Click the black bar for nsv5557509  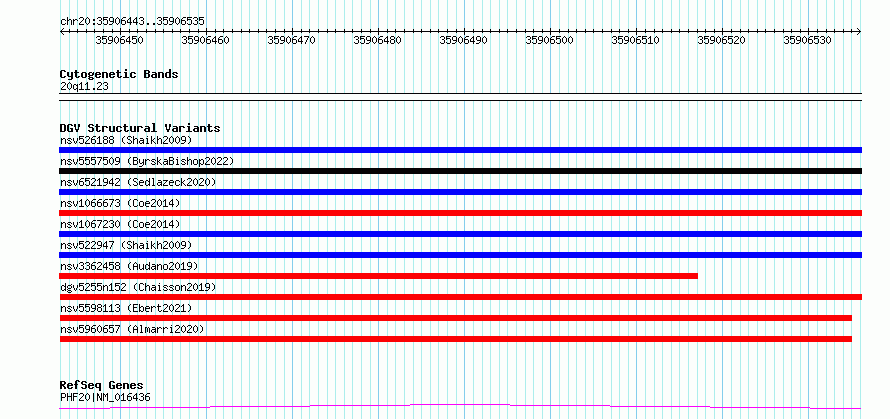[x=460, y=171]
